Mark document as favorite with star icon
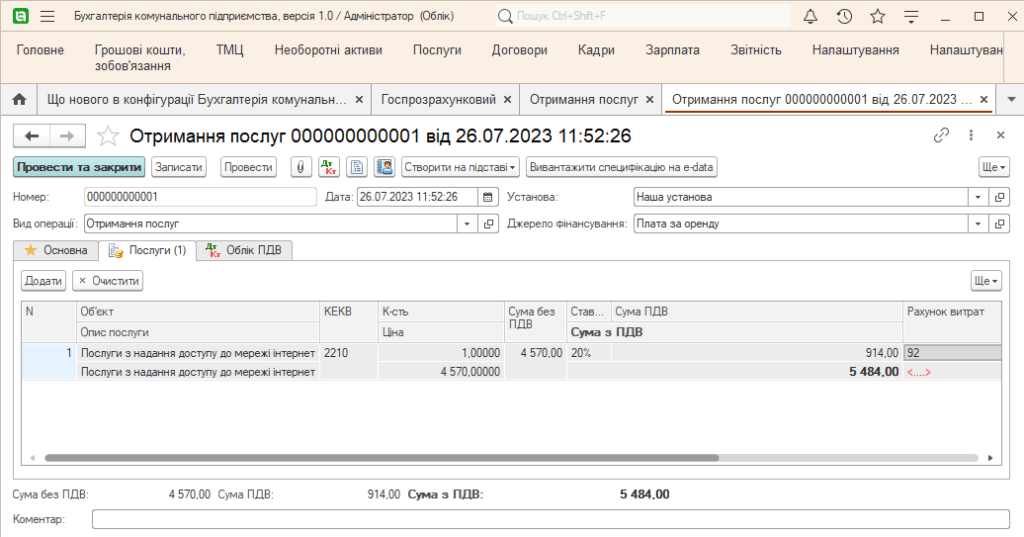Screen dimensions: 1024x537 coord(109,135)
